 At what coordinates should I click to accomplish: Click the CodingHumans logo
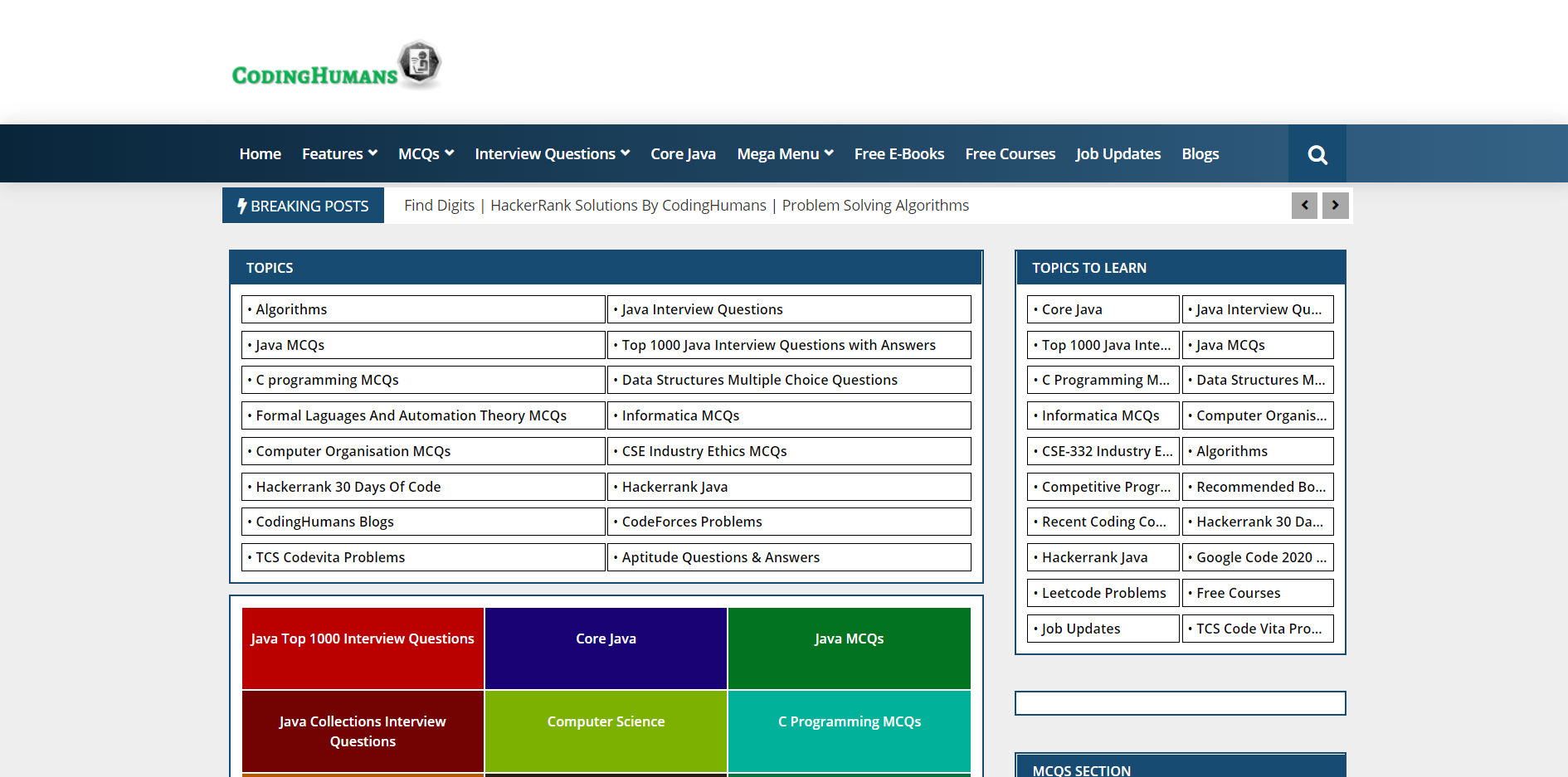(336, 66)
